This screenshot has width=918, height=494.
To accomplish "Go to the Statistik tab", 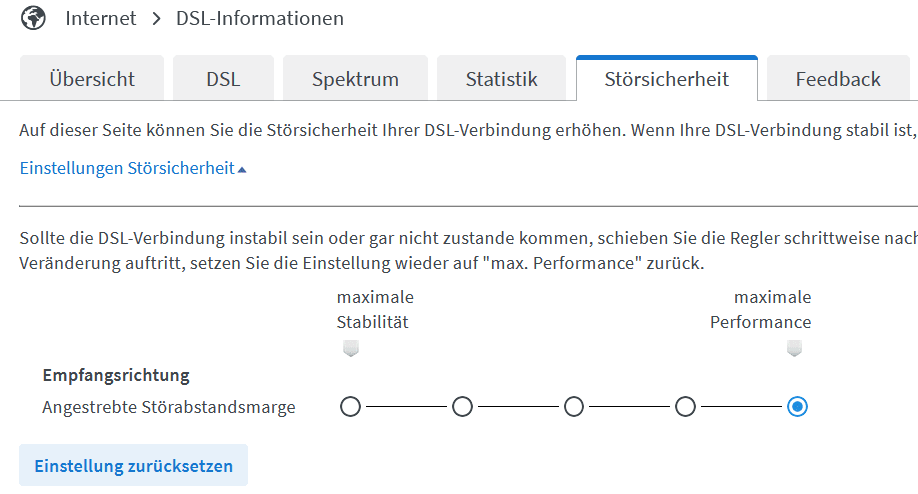I will point(501,79).
